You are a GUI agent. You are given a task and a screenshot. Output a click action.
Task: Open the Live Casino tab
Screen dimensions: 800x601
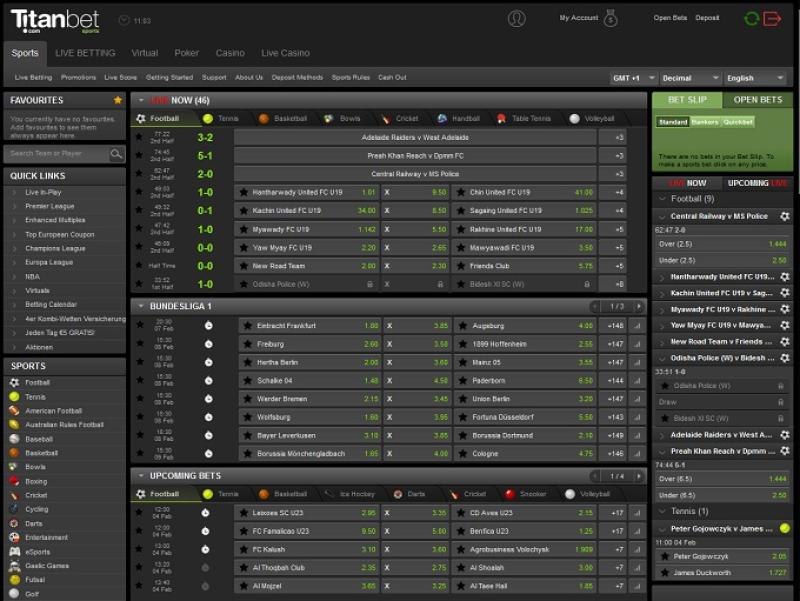point(285,53)
